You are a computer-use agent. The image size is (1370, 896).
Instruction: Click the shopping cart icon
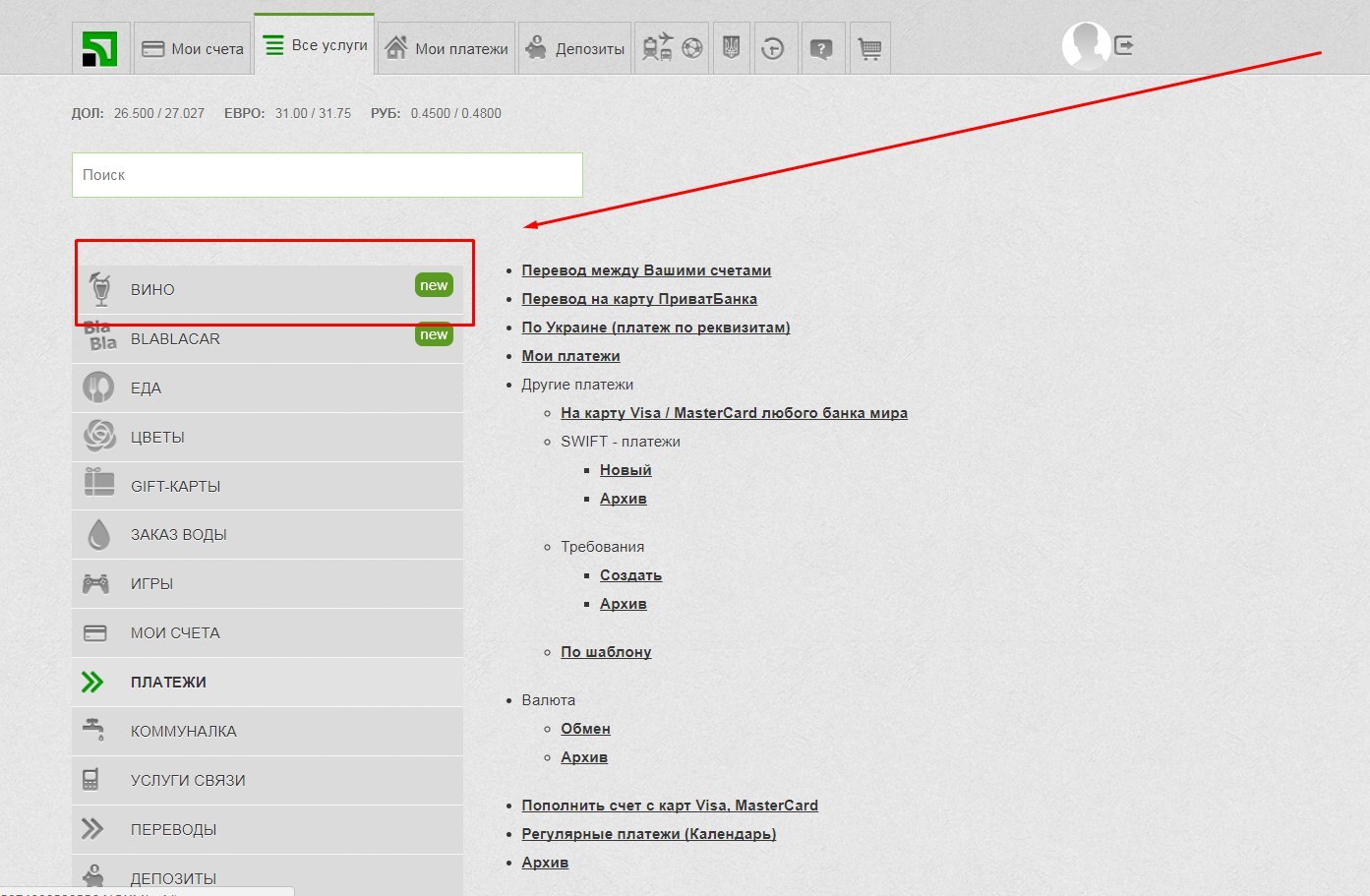(869, 47)
